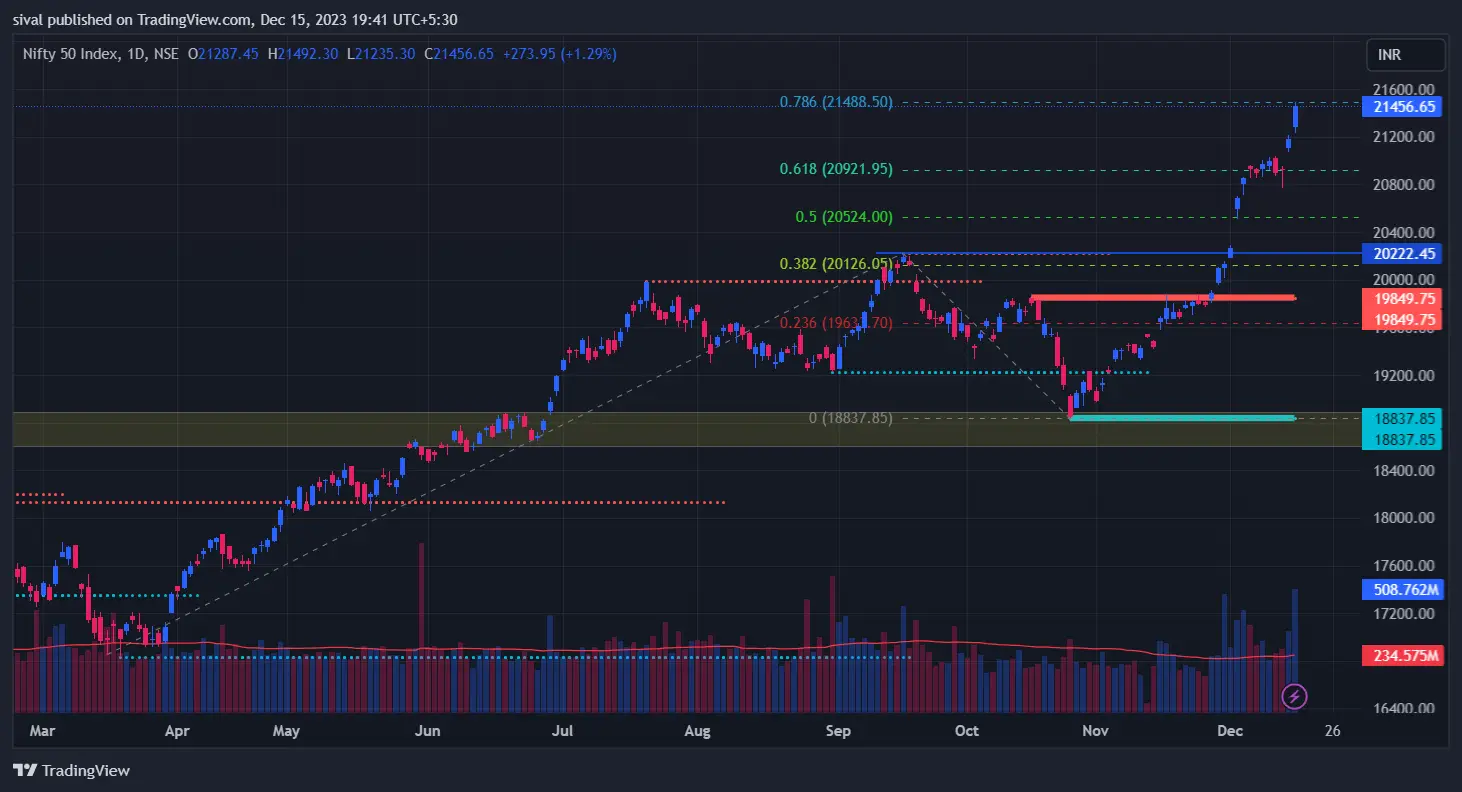1462x792 pixels.
Task: Click the change value +273.95 (+1.29%)
Action: coord(559,54)
